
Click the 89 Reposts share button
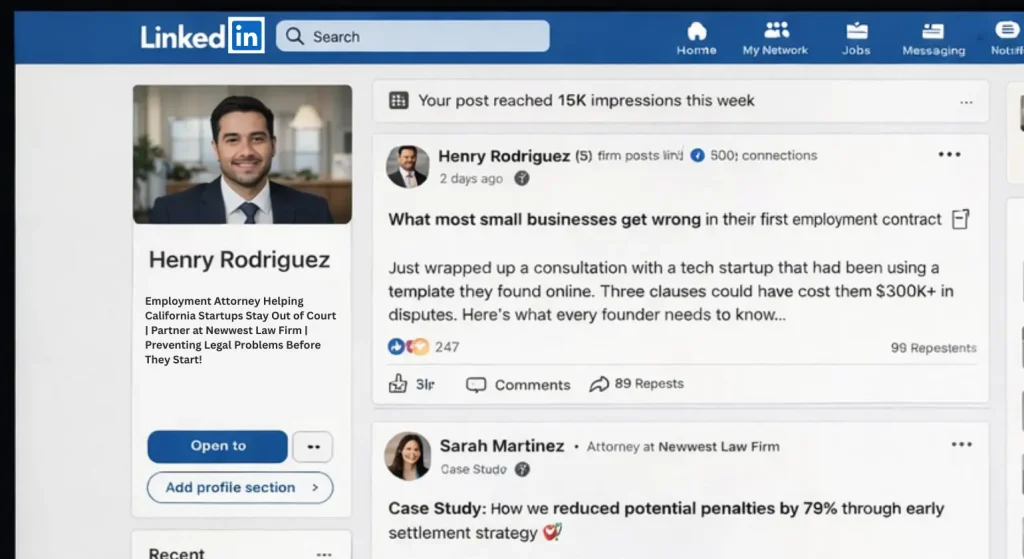point(636,384)
